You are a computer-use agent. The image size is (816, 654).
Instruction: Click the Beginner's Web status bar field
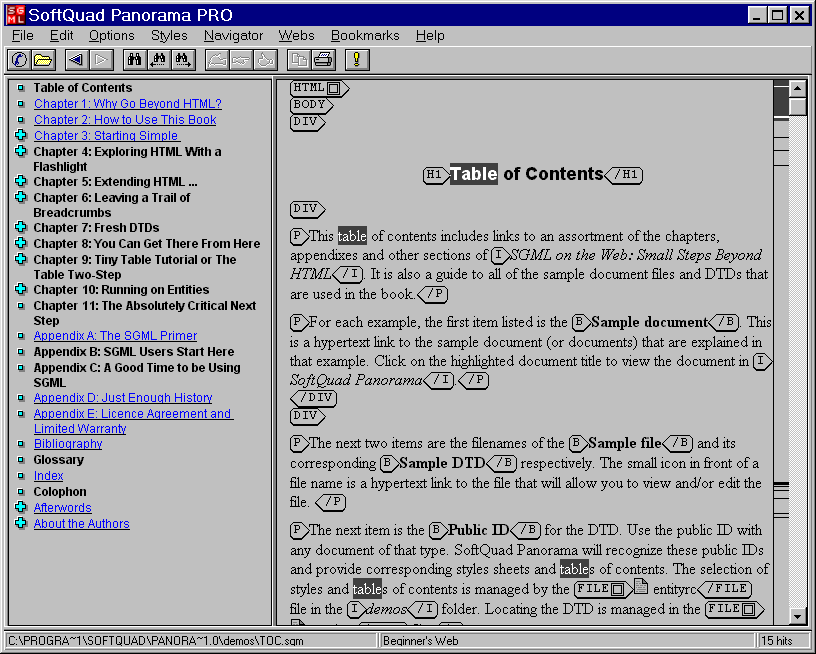click(567, 640)
